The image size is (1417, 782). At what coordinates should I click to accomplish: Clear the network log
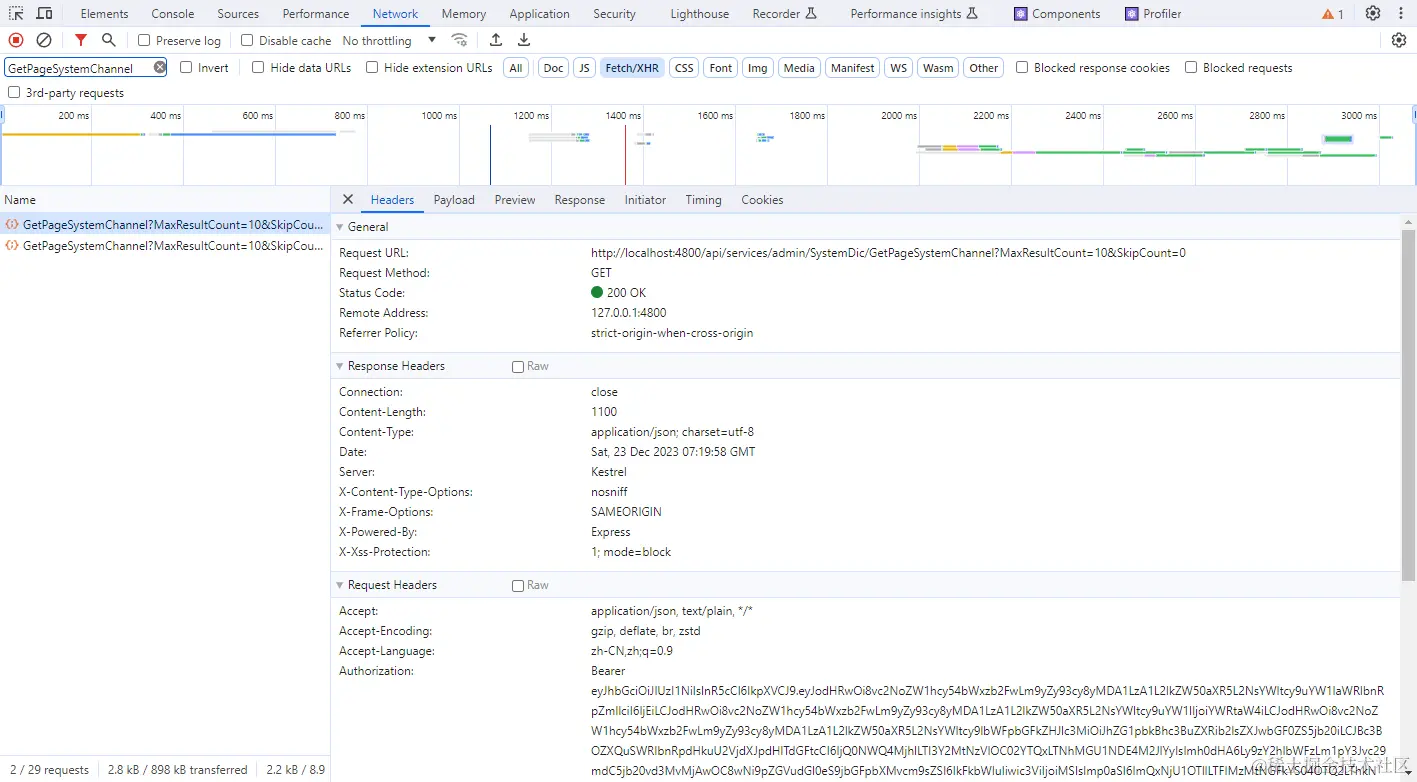(x=44, y=40)
